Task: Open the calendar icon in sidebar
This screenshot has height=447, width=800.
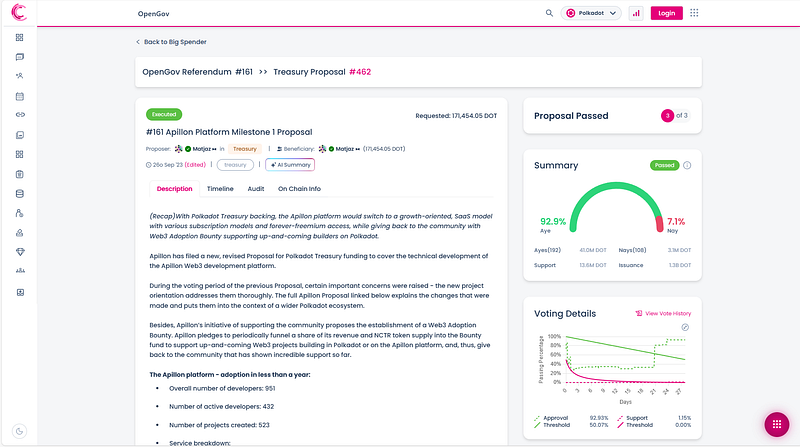Action: [19, 96]
